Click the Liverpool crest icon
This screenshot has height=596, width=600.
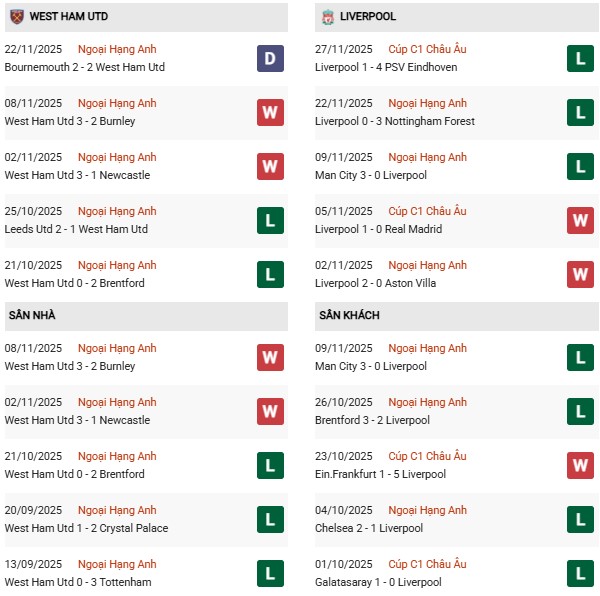327,17
